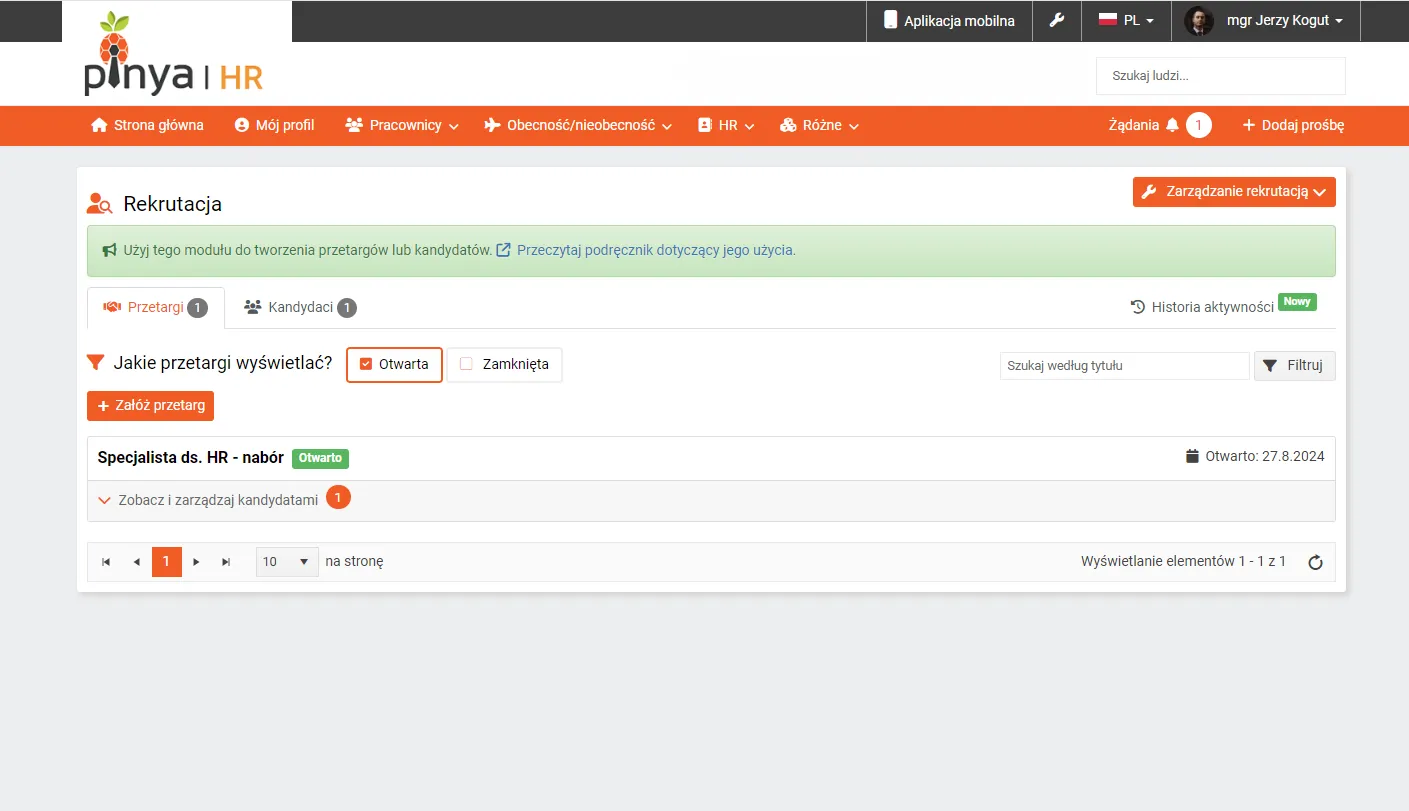The height and width of the screenshot is (811, 1409).
Task: Click the Rekrutacja heading text
Action: click(x=173, y=204)
